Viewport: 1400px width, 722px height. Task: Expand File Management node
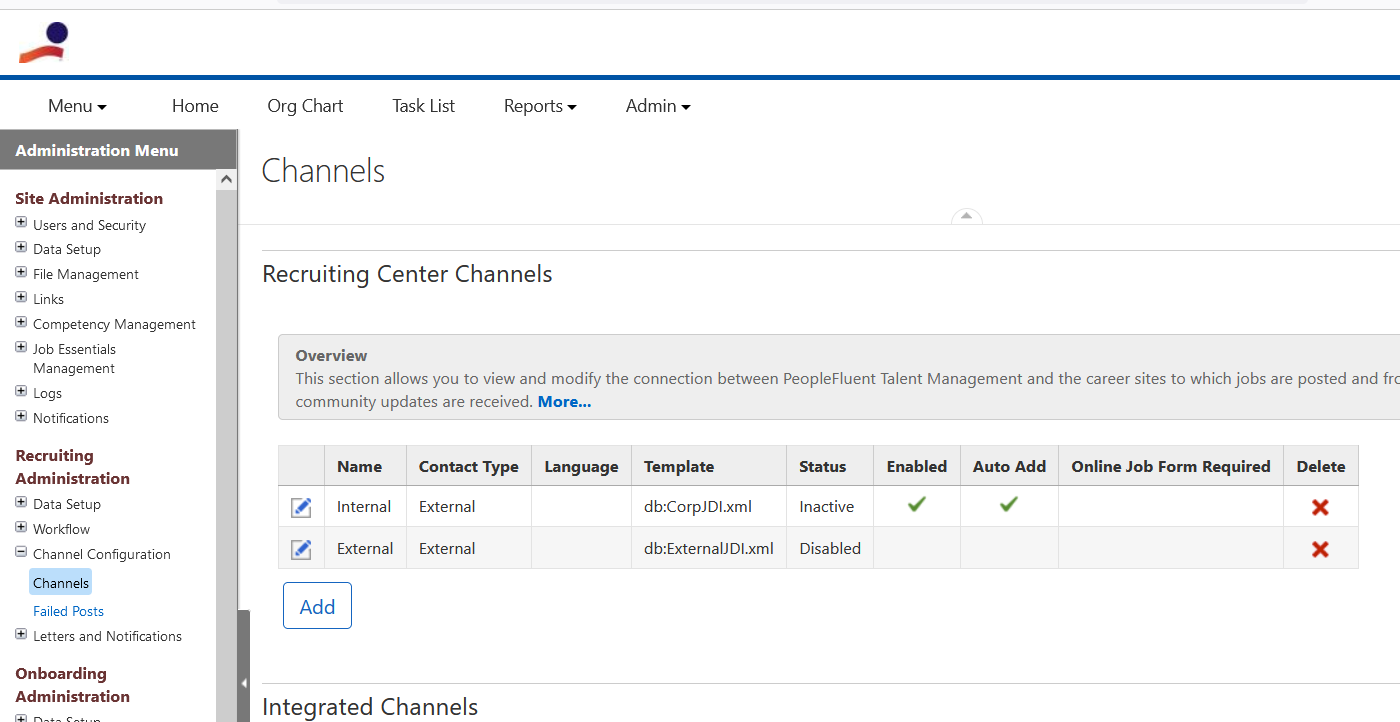point(21,272)
